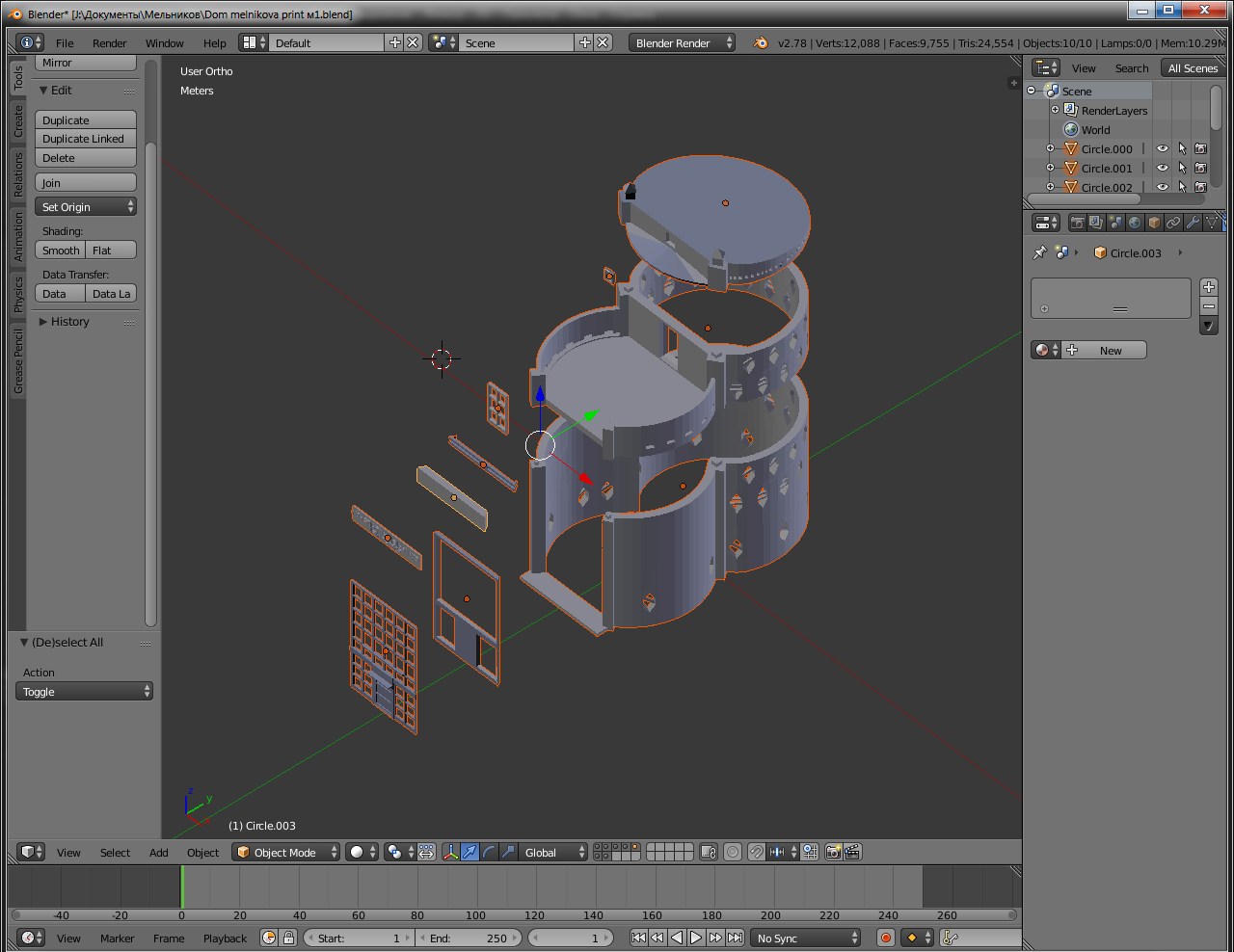Open the Timeline editor type selector
The width and height of the screenshot is (1234, 952).
point(31,938)
